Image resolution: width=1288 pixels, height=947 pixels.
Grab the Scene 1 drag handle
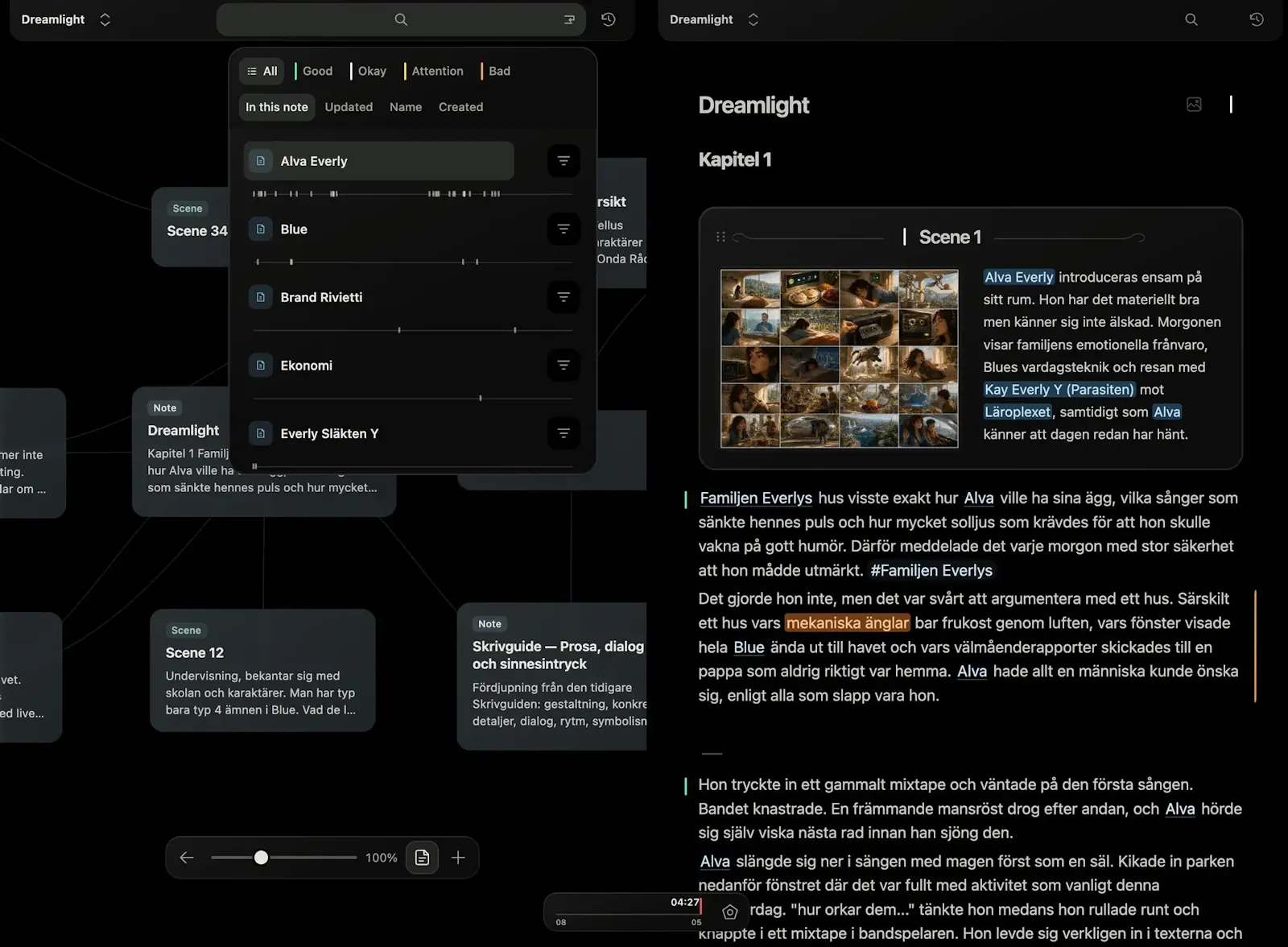(x=720, y=237)
